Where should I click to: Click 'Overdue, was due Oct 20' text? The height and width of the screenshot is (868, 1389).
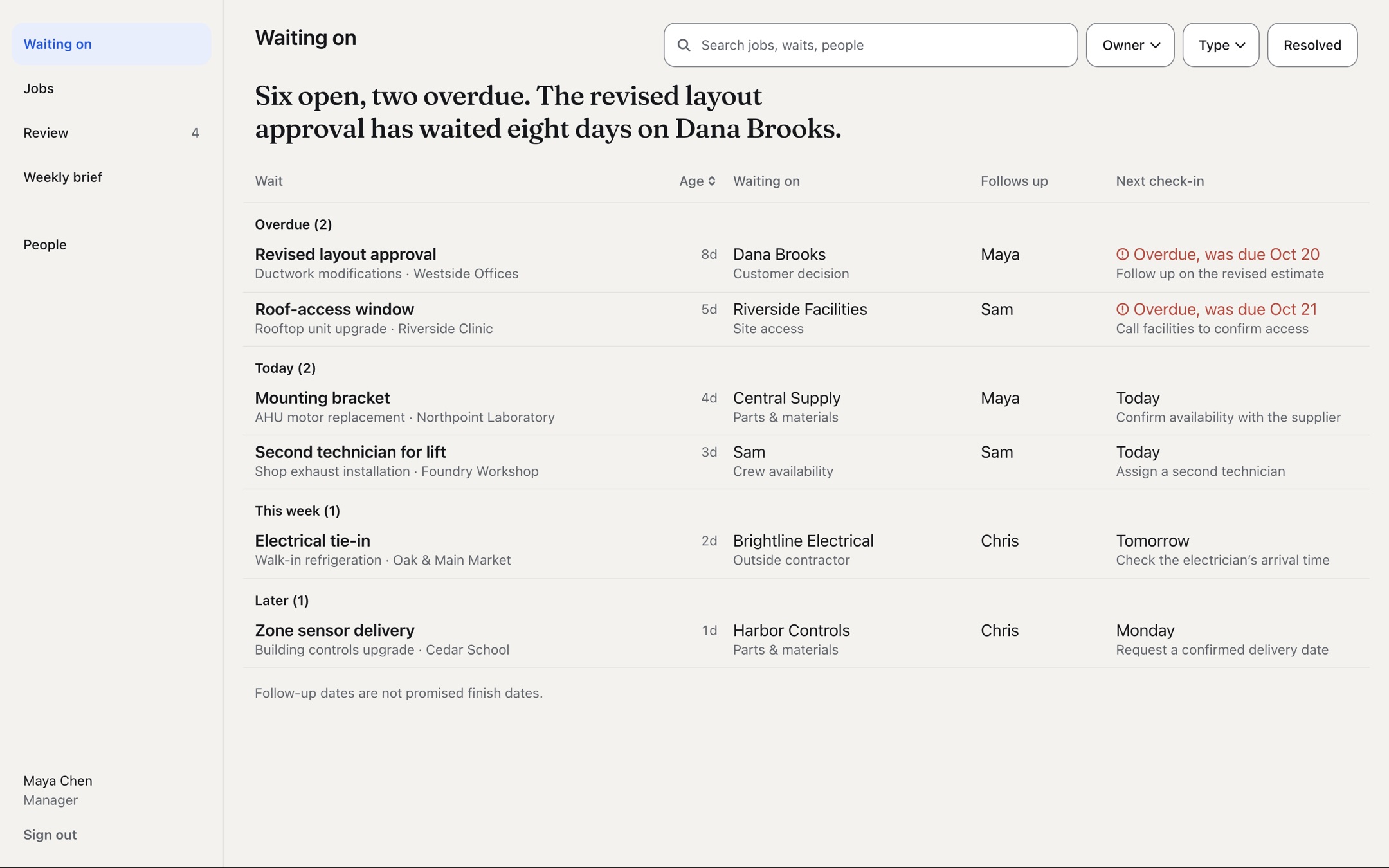tap(1226, 255)
